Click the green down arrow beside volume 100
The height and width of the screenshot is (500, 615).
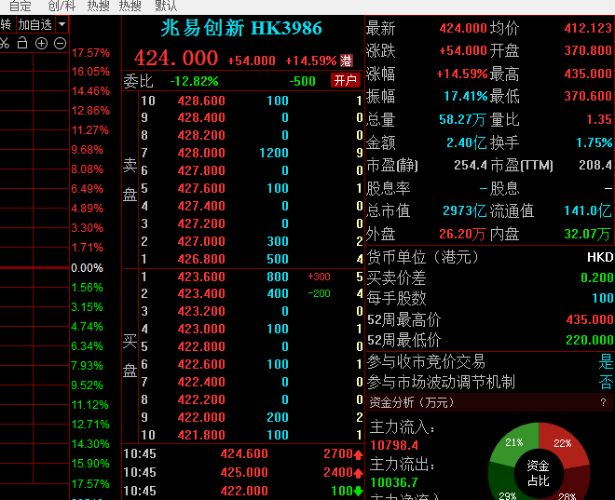(x=358, y=491)
